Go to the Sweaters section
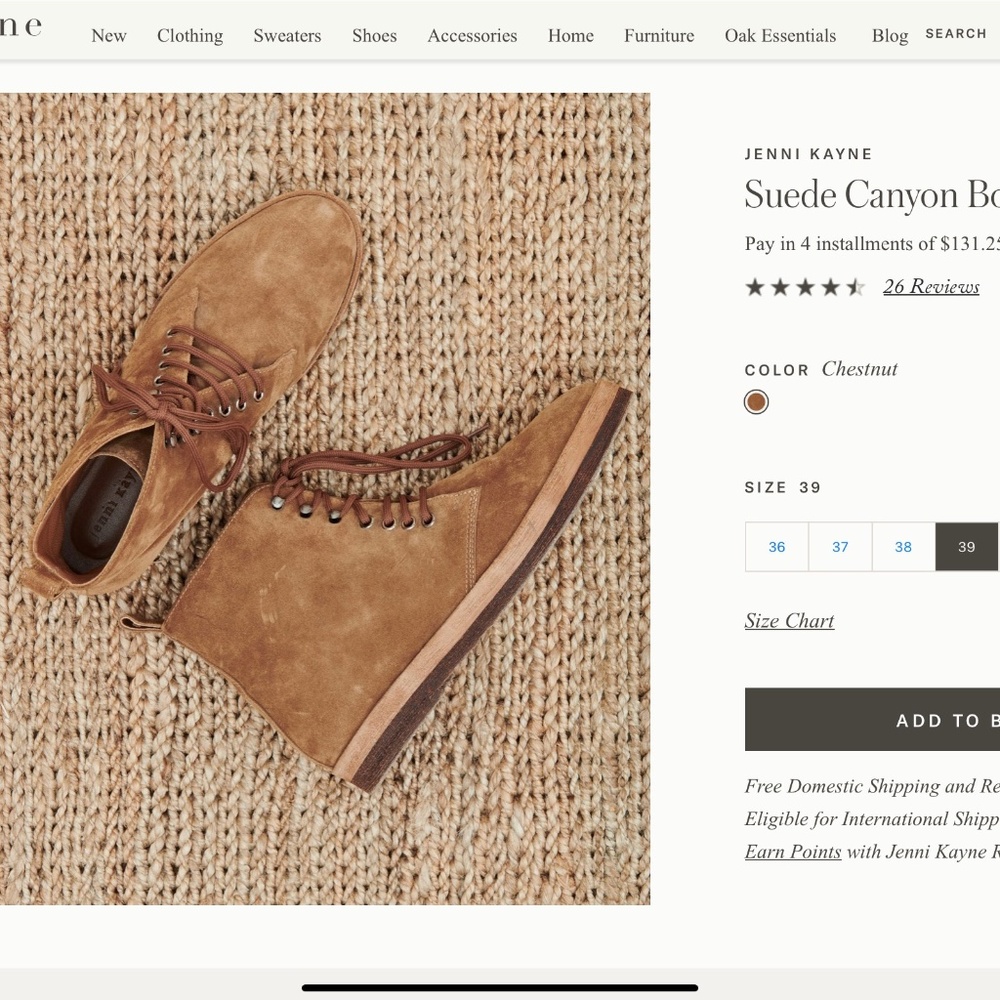 click(x=287, y=35)
